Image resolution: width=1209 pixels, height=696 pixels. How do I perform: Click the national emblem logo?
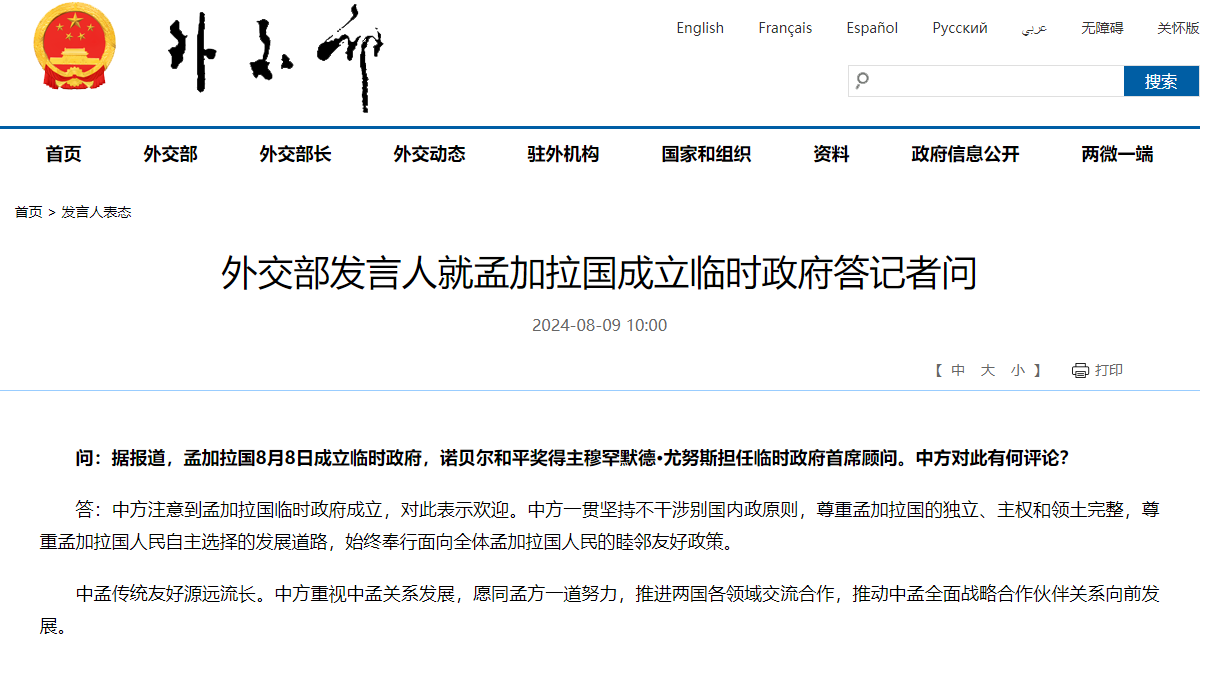tap(74, 46)
